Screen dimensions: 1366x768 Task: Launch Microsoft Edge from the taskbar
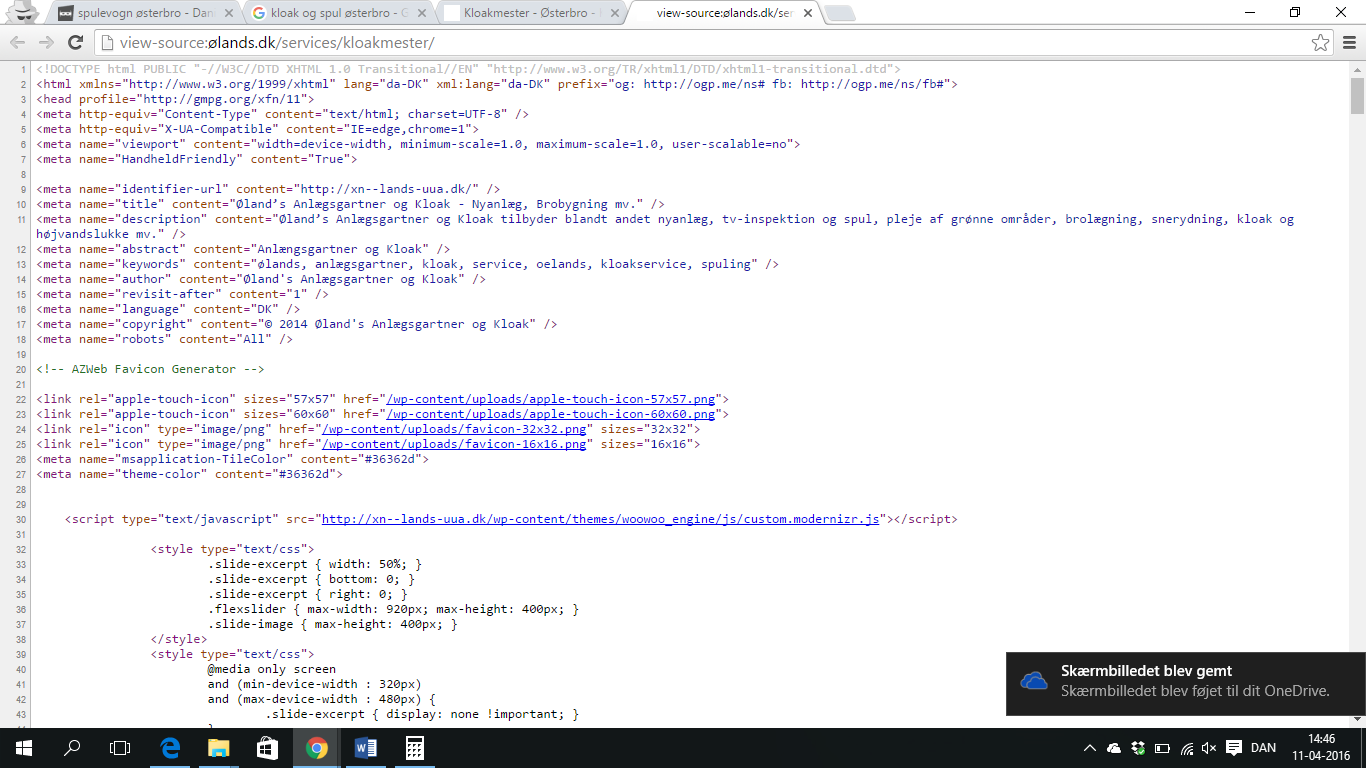point(169,748)
